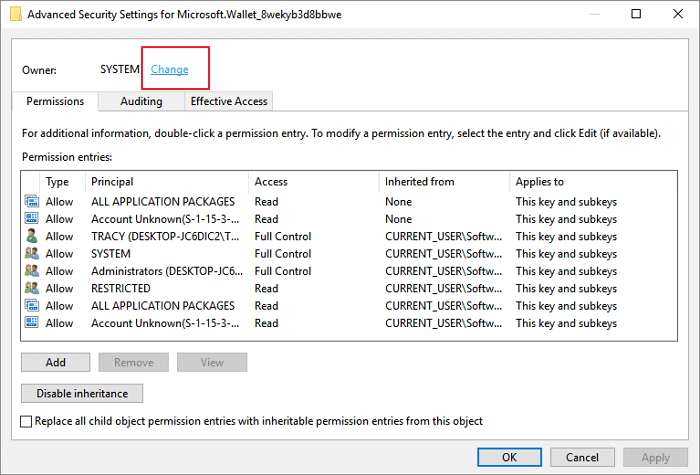Viewport: 700px width, 475px height.
Task: Click the Change owner link
Action: (x=169, y=69)
